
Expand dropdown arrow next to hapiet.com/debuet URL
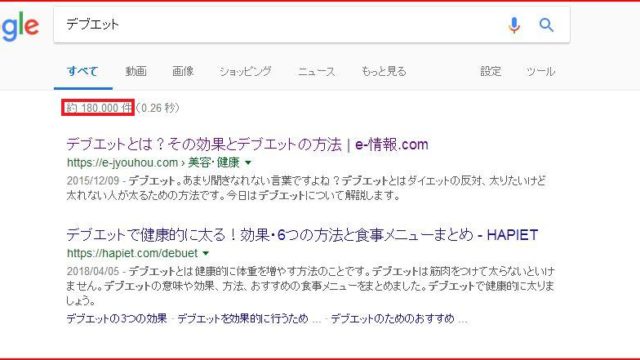(206, 253)
